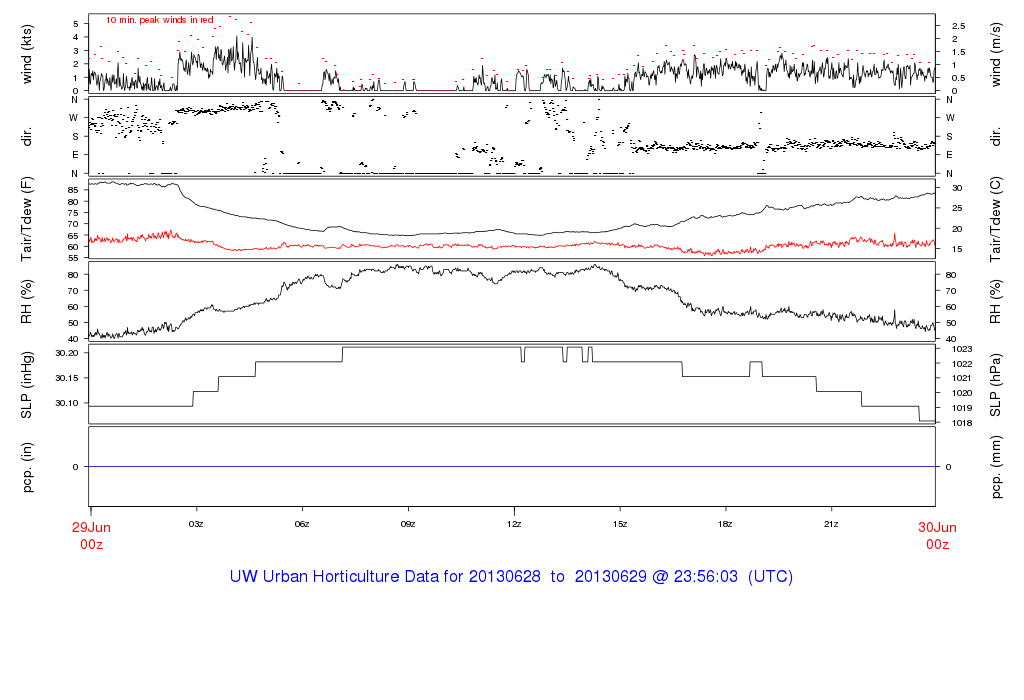
Task: Click the '30.10' SLP inHg tick value
Action: 67,403
